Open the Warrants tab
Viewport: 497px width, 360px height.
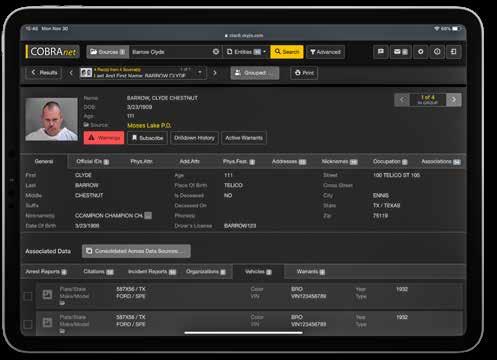310,272
